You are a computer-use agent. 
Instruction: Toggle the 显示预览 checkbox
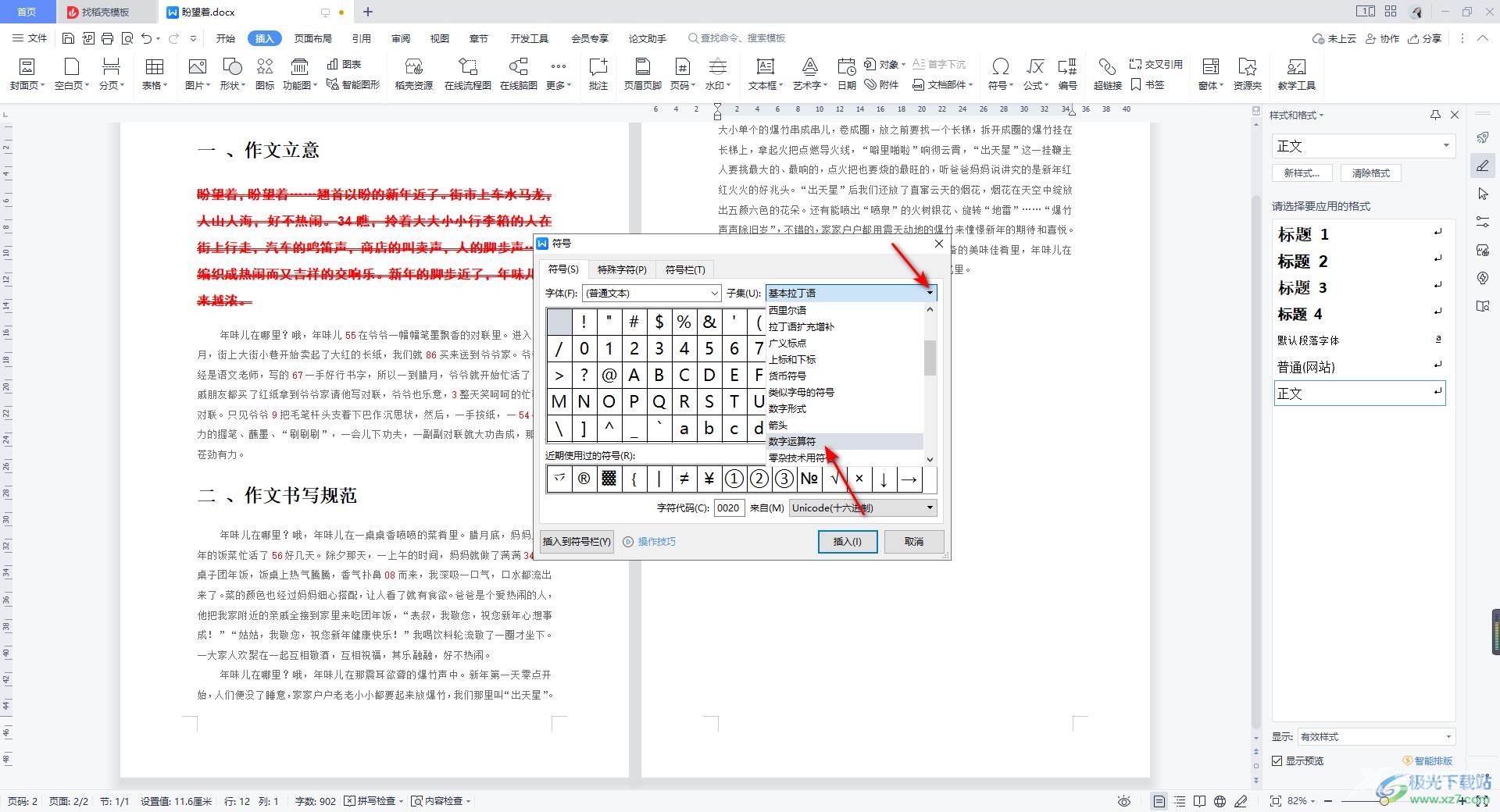1277,760
